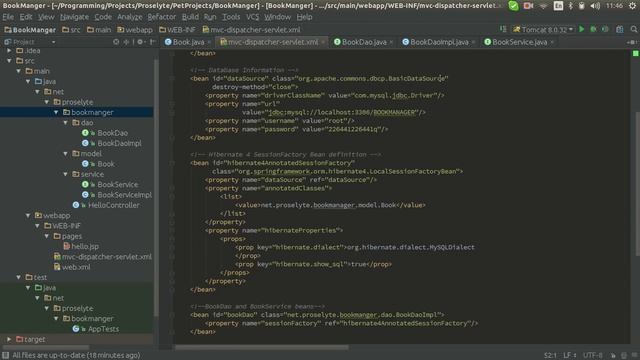This screenshot has height=360, width=640.
Task: Open the Project Structure toolbar icon
Action: click(620, 29)
